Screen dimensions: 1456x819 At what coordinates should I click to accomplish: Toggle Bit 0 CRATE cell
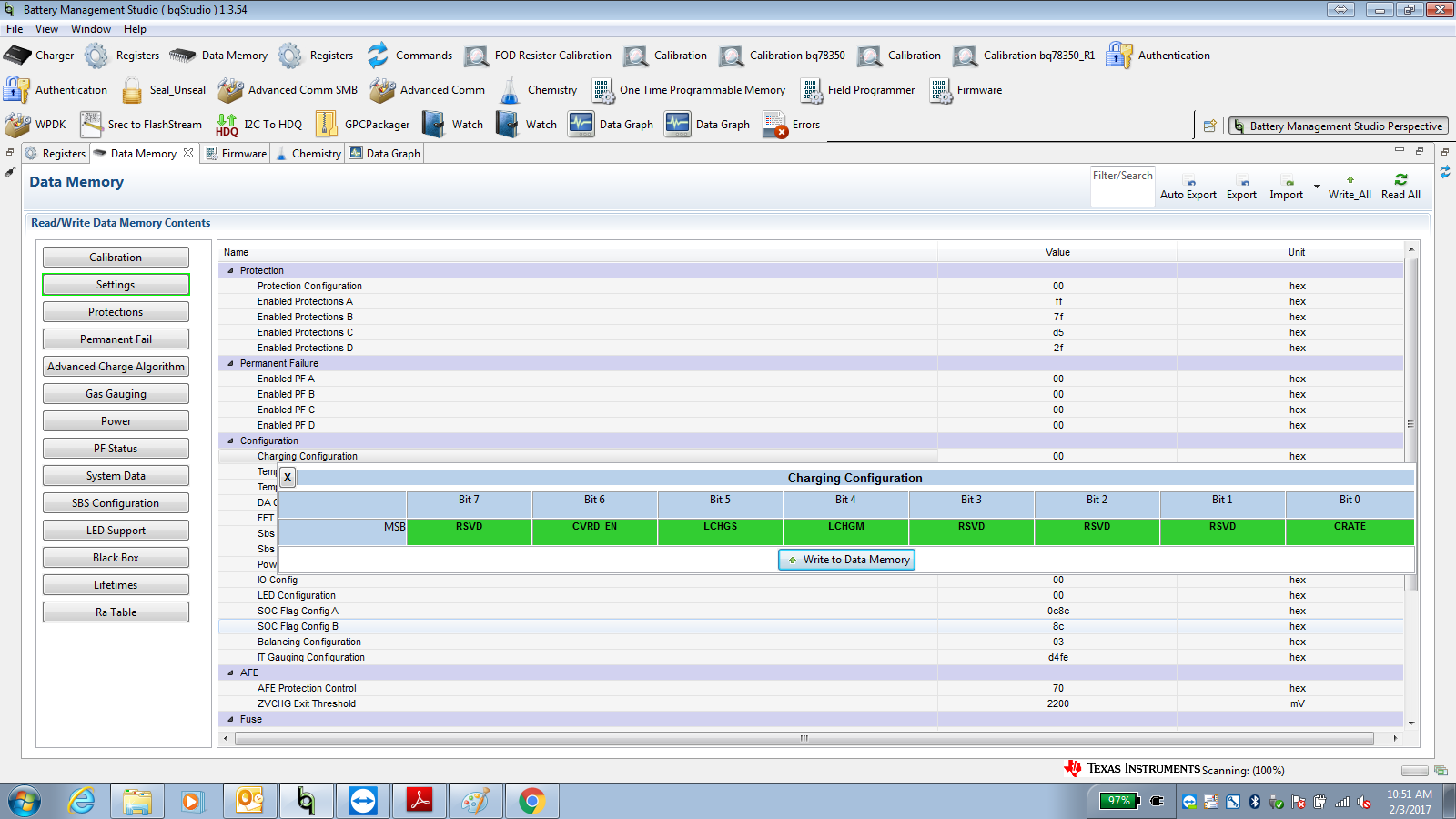pyautogui.click(x=1350, y=531)
